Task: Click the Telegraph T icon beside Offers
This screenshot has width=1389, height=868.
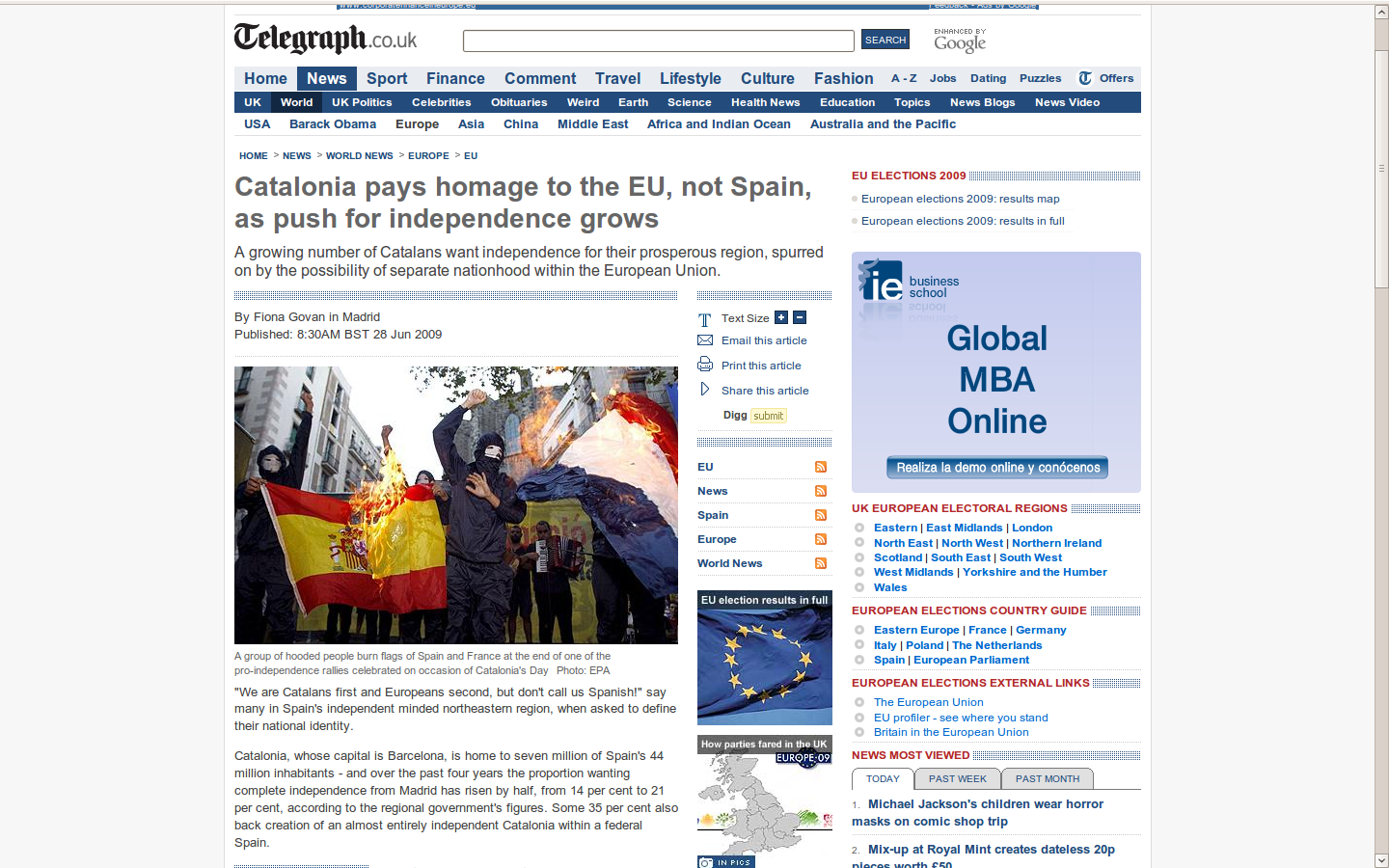Action: 1085,78
